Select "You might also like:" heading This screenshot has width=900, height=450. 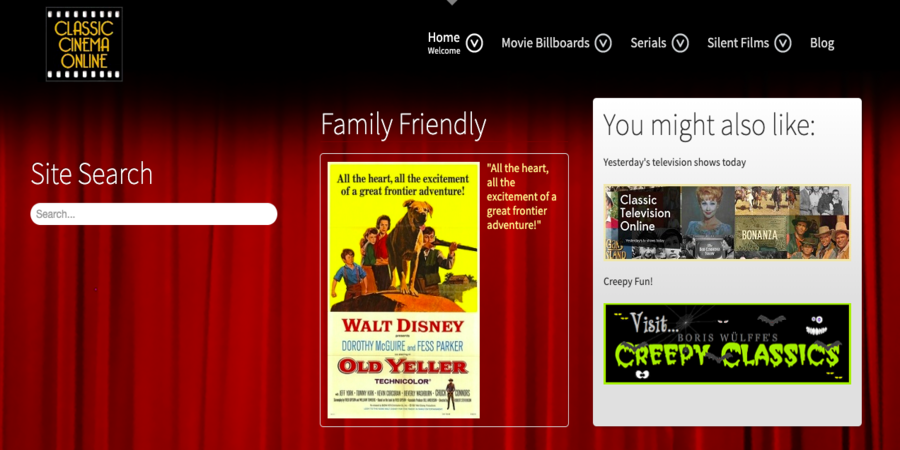(709, 125)
